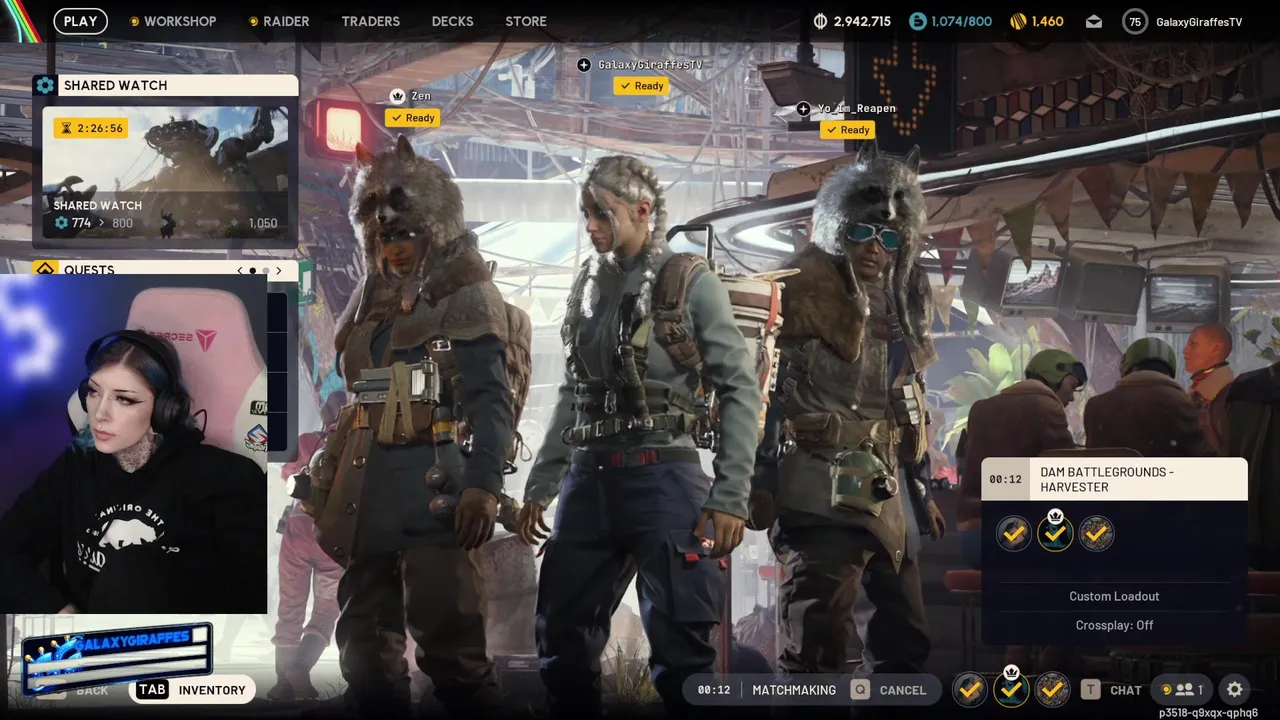The height and width of the screenshot is (720, 1280).
Task: Click the plus icon beside Yo_im_Reapen
Action: coord(803,108)
